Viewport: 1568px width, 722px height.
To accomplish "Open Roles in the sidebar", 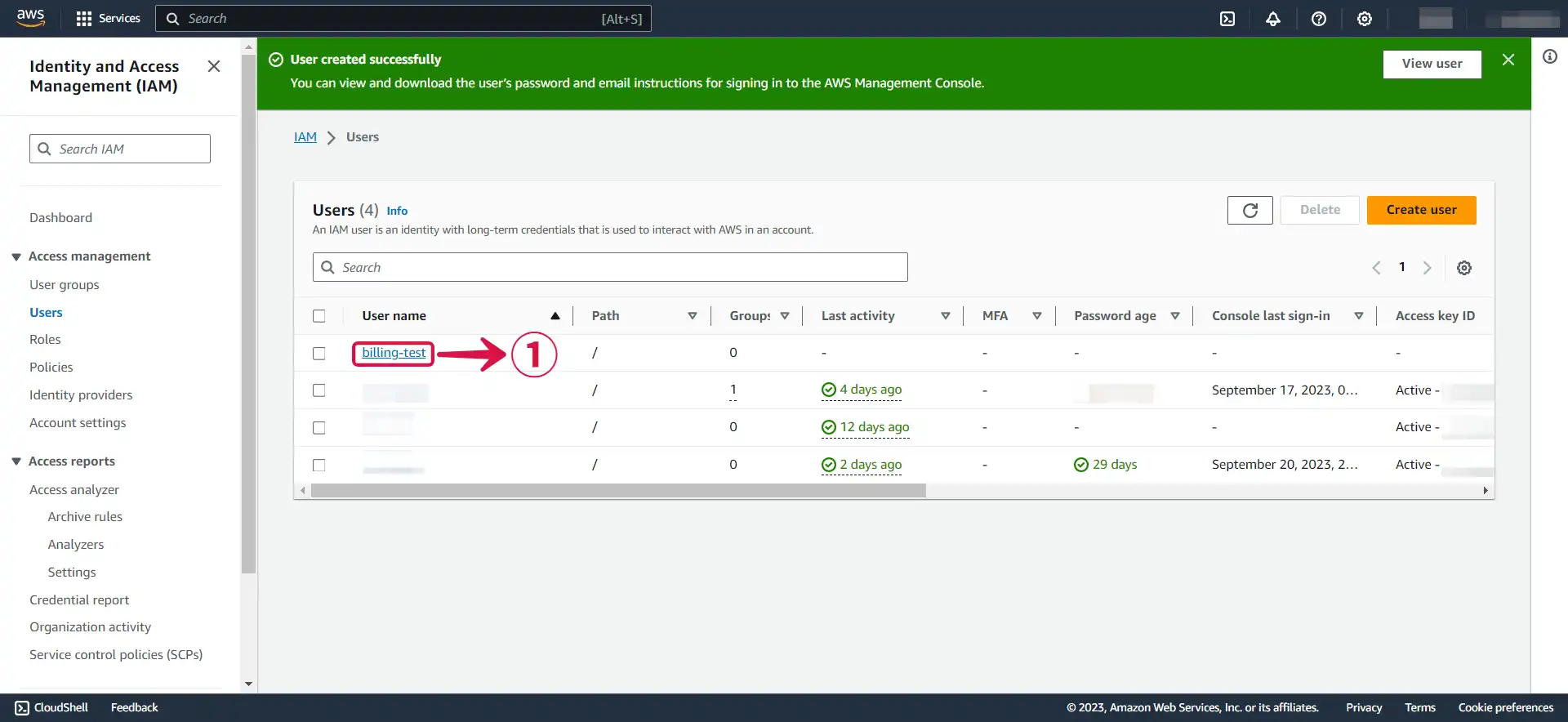I will (x=45, y=340).
